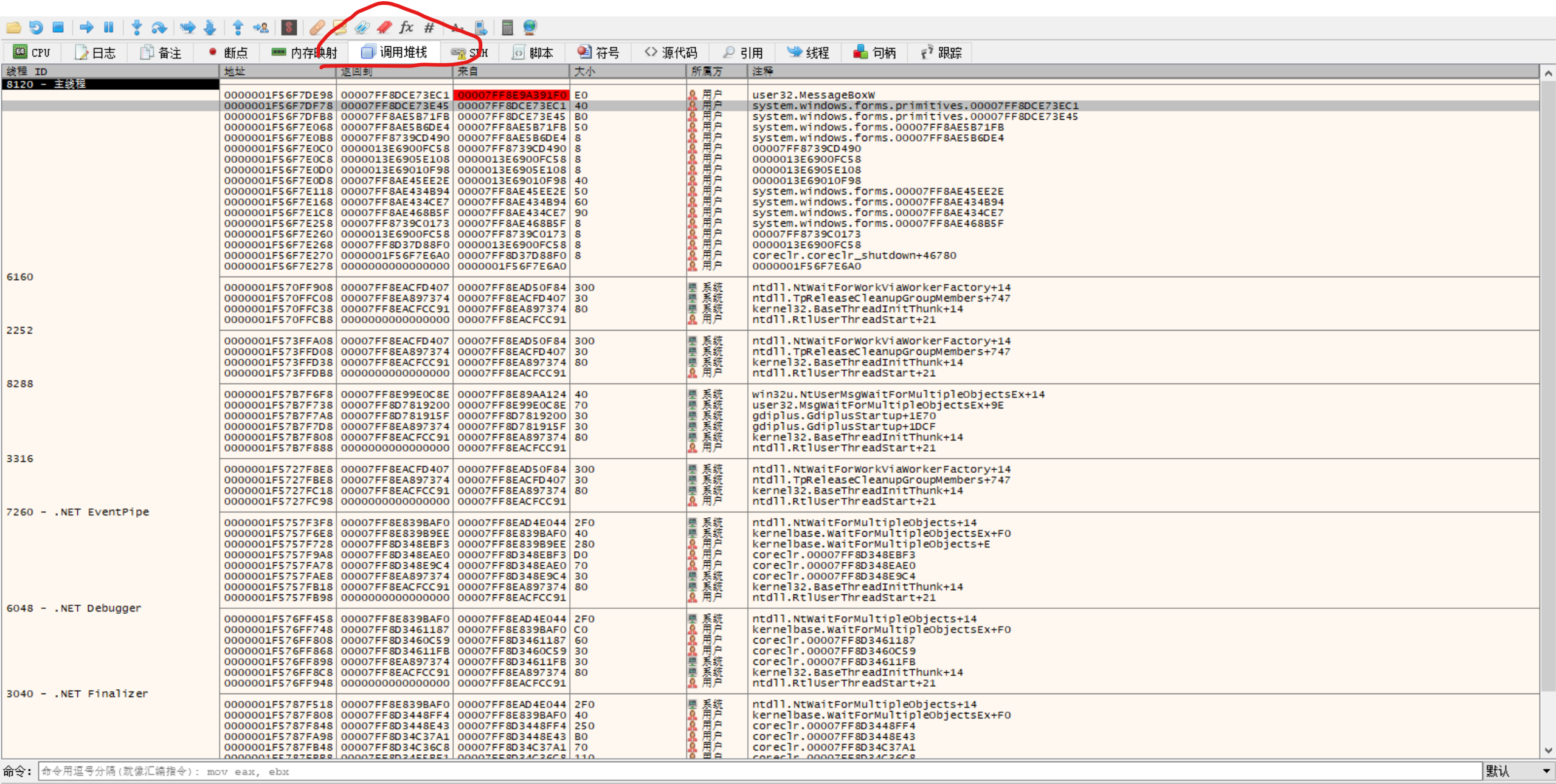Screen dimensions: 1556x784
Task: Click the globe icon in toolbar
Action: [530, 27]
